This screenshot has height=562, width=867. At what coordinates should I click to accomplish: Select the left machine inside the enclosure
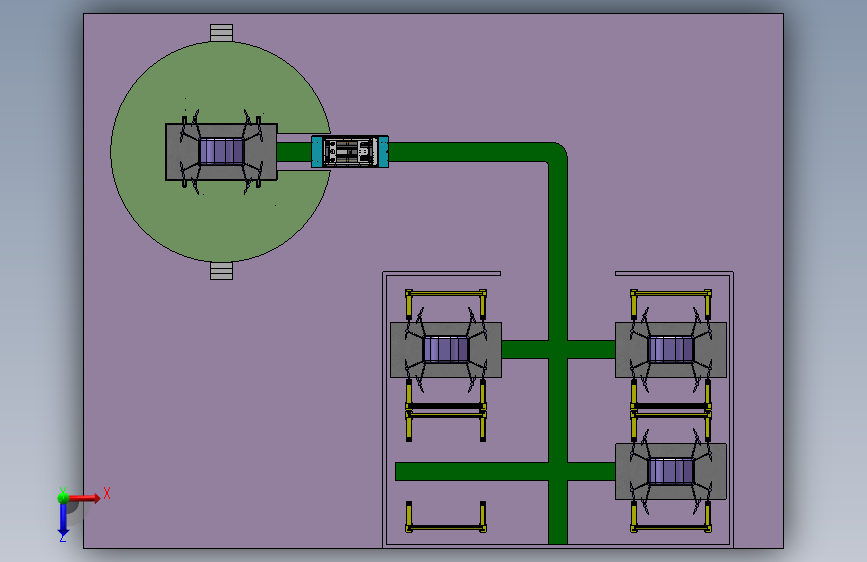pyautogui.click(x=446, y=350)
